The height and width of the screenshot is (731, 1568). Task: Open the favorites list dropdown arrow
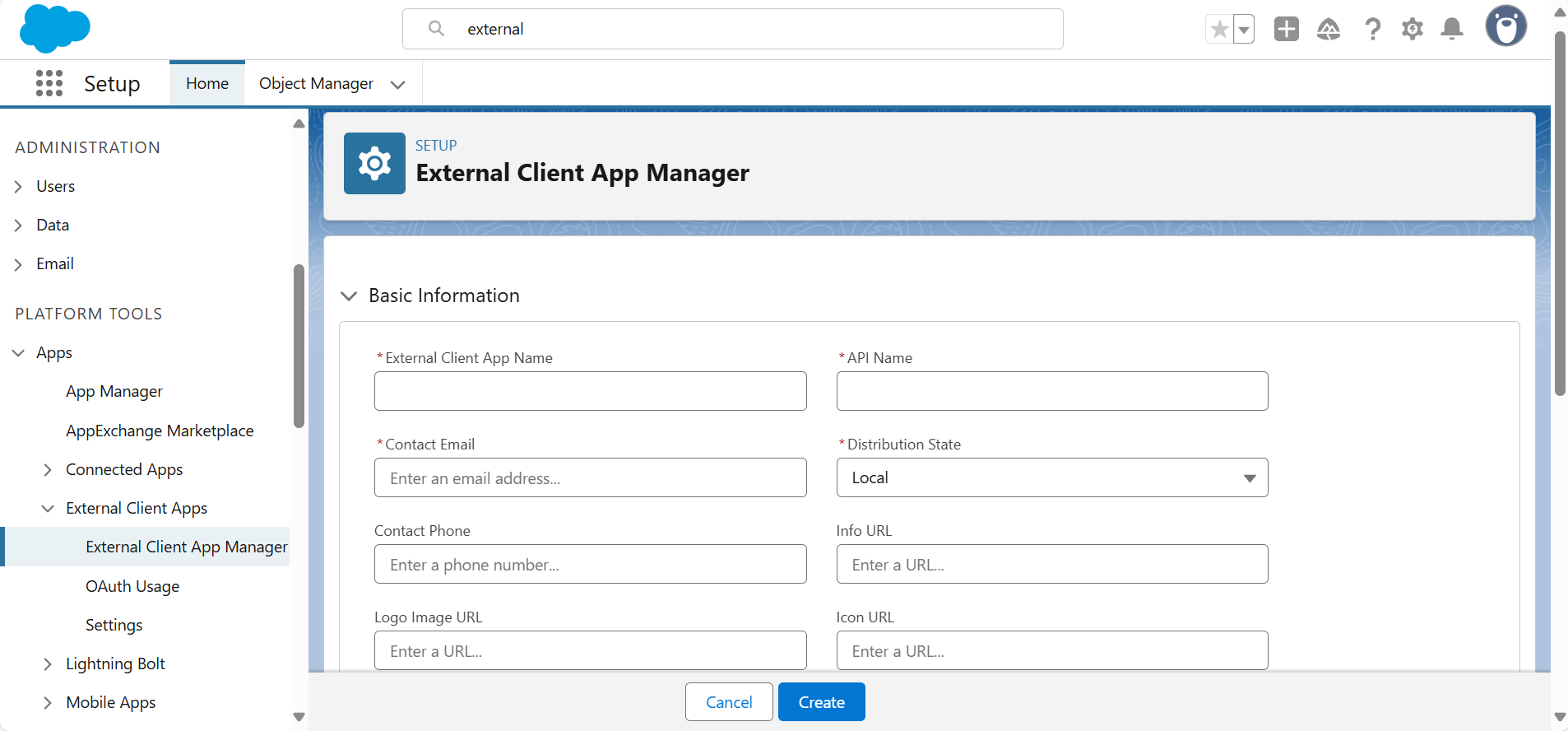click(1244, 30)
